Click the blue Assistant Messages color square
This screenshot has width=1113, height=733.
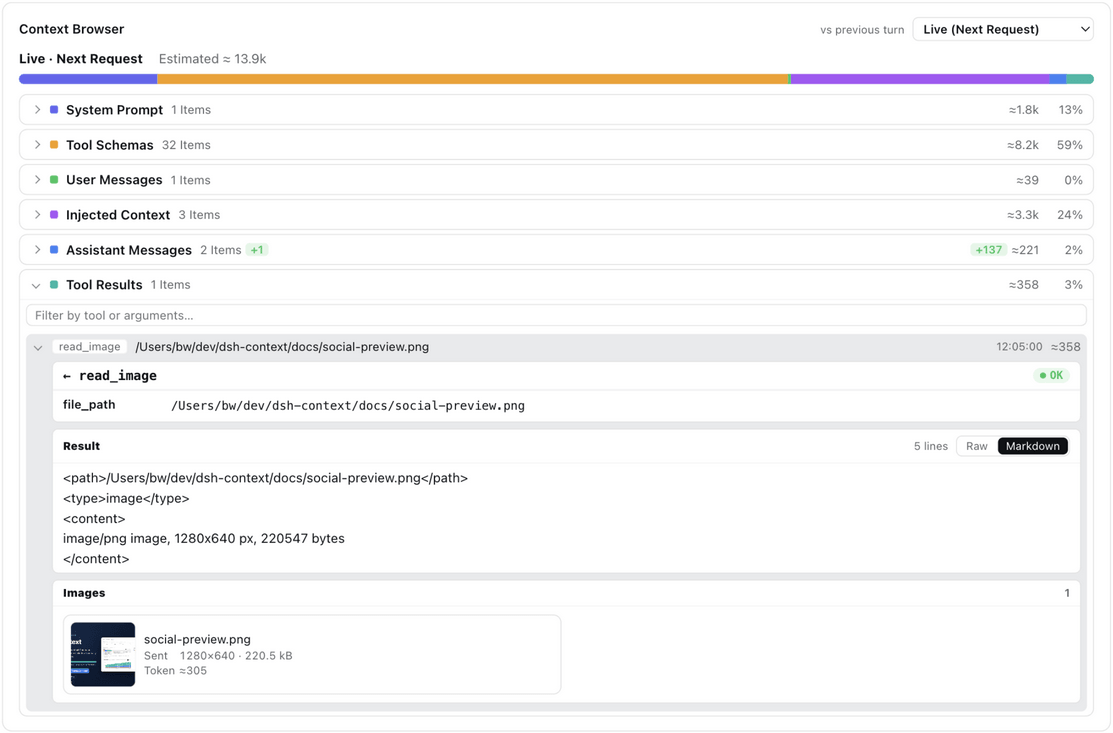[54, 250]
